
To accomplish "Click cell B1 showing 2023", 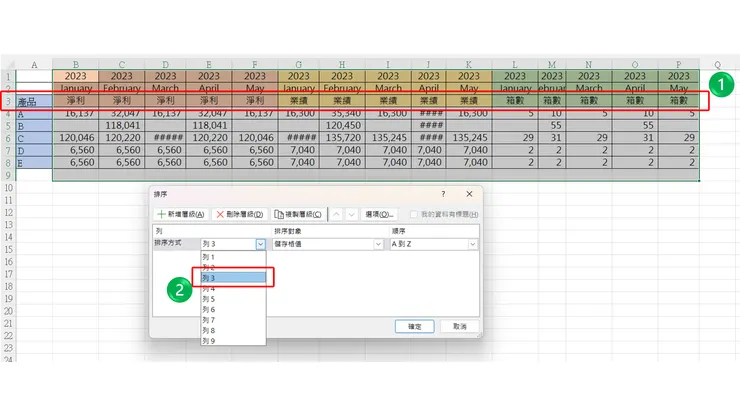I will pos(76,76).
